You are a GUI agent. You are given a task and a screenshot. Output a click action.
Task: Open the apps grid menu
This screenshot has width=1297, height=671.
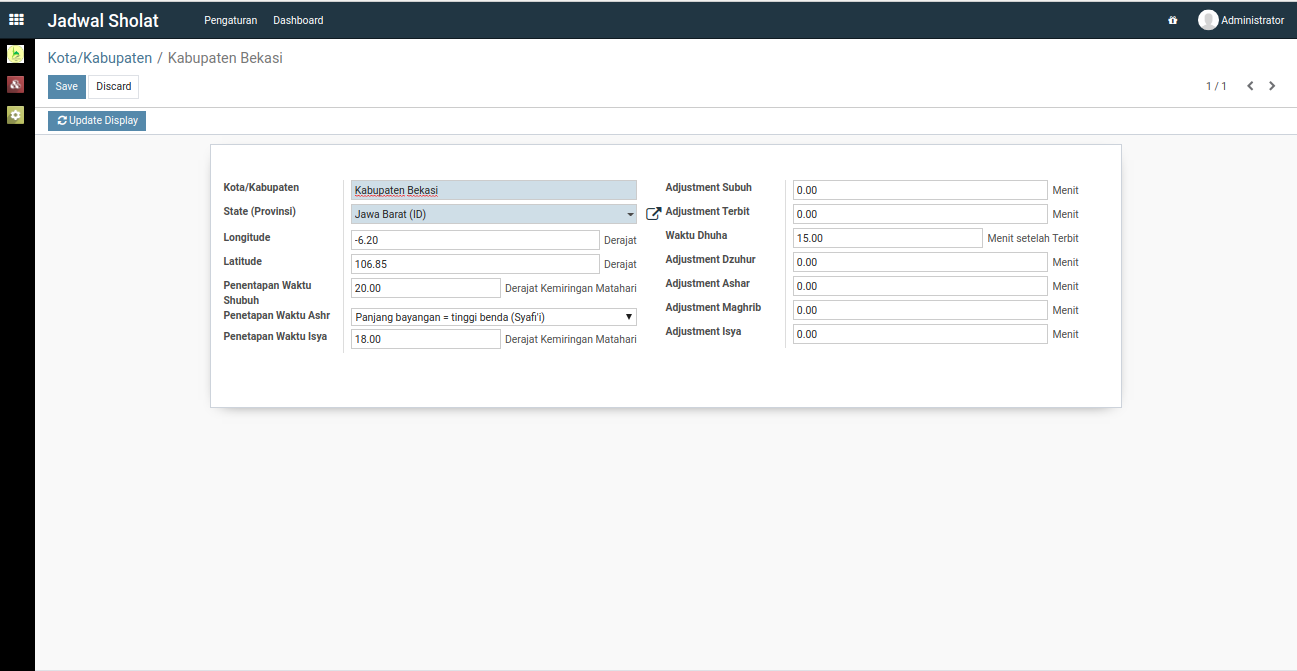(x=16, y=20)
